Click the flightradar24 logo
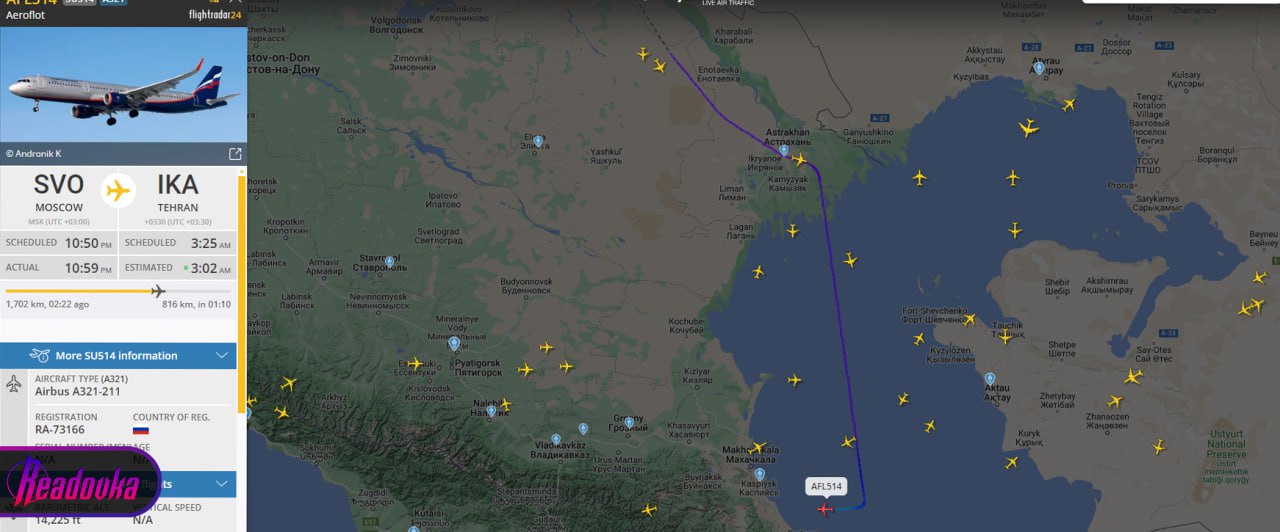 pyautogui.click(x=215, y=15)
